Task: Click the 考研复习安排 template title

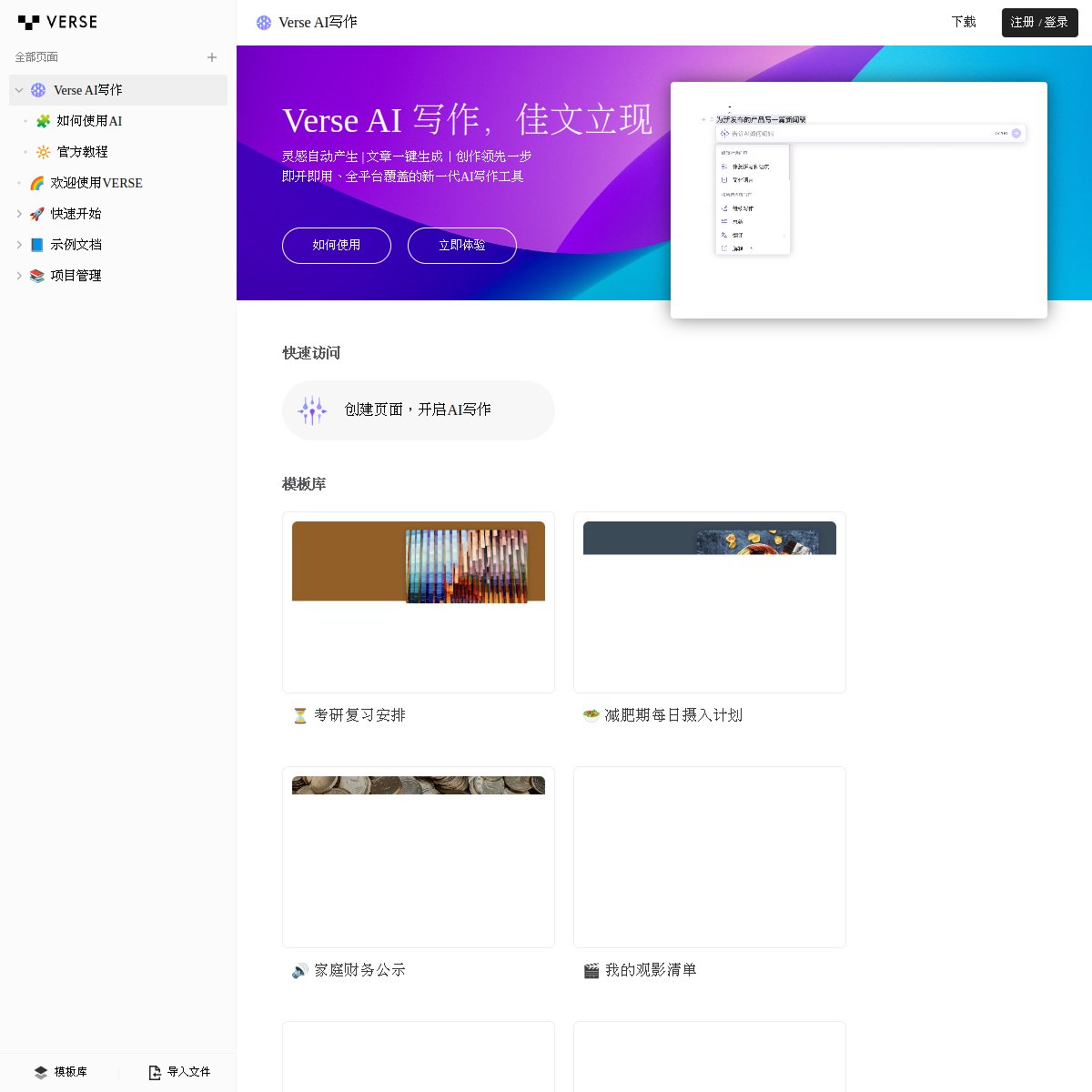Action: pos(360,715)
